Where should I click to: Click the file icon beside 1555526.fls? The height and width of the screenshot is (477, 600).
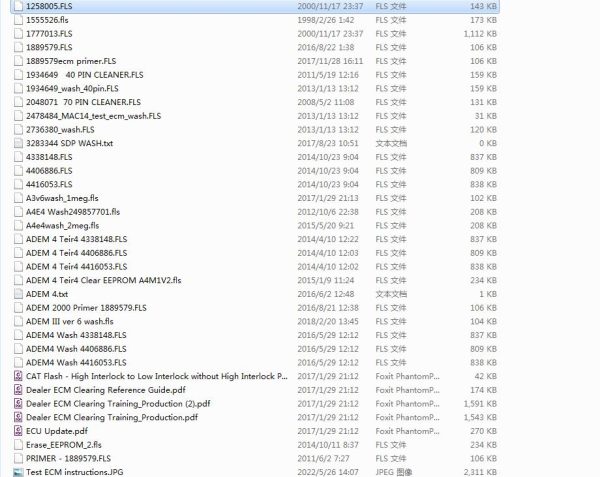18,20
